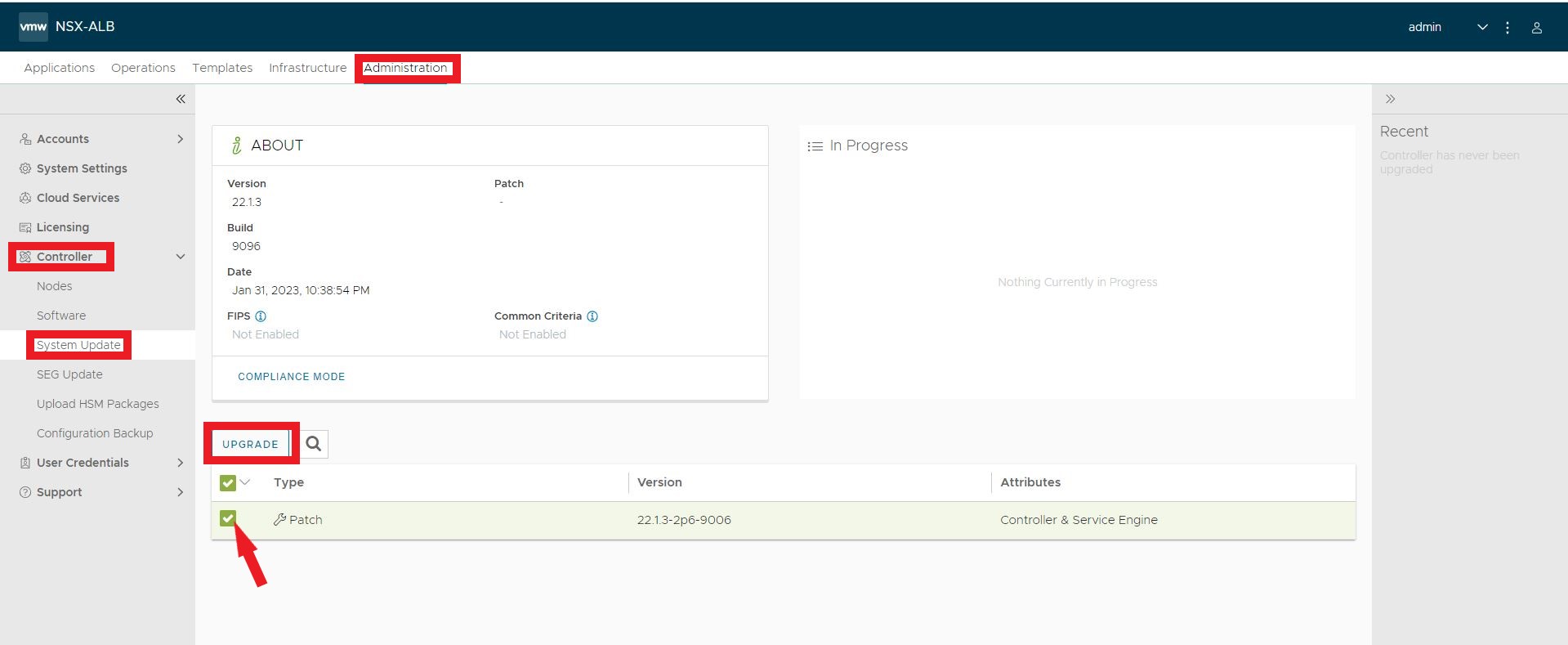Click the Version column header
This screenshot has width=1568, height=645.
click(x=659, y=482)
